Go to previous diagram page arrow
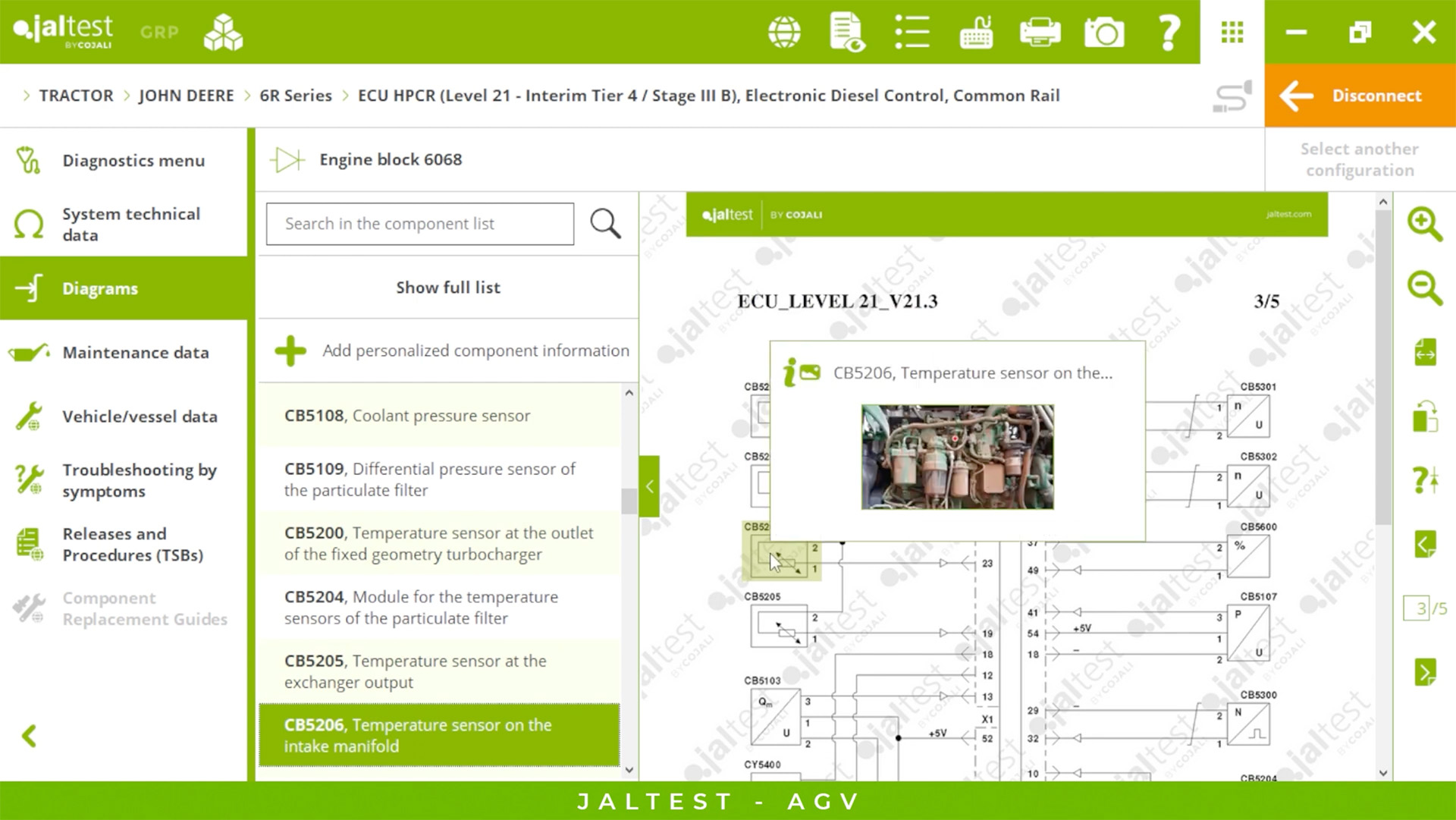The height and width of the screenshot is (820, 1456). tap(1424, 544)
